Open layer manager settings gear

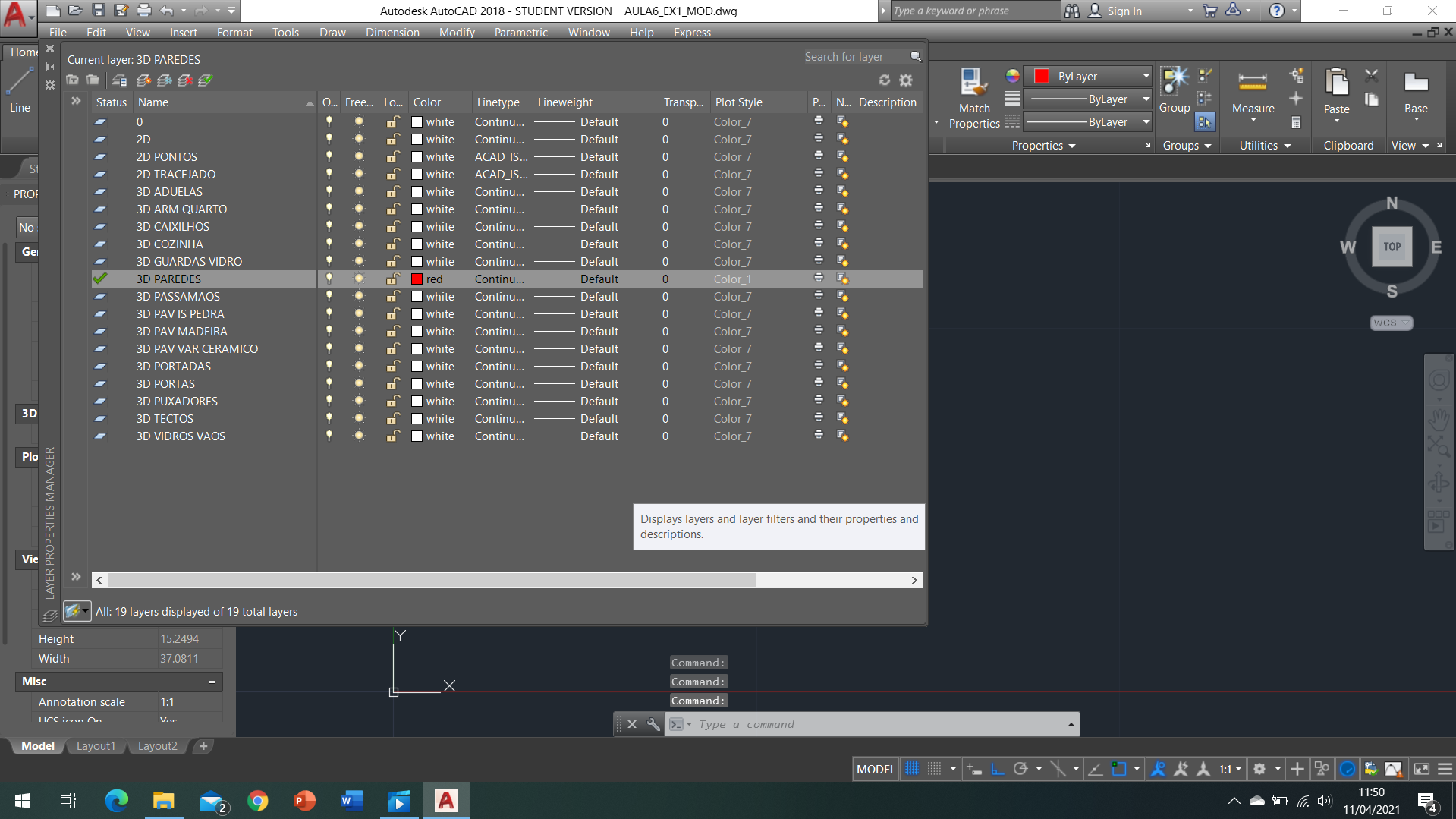point(906,80)
